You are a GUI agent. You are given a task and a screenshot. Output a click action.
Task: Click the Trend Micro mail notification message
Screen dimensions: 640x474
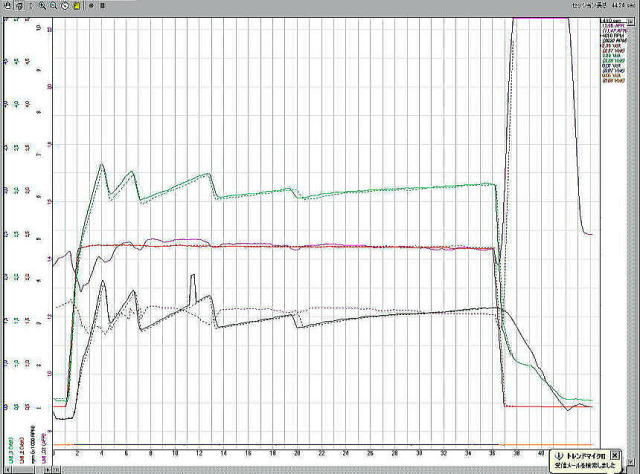click(x=584, y=465)
